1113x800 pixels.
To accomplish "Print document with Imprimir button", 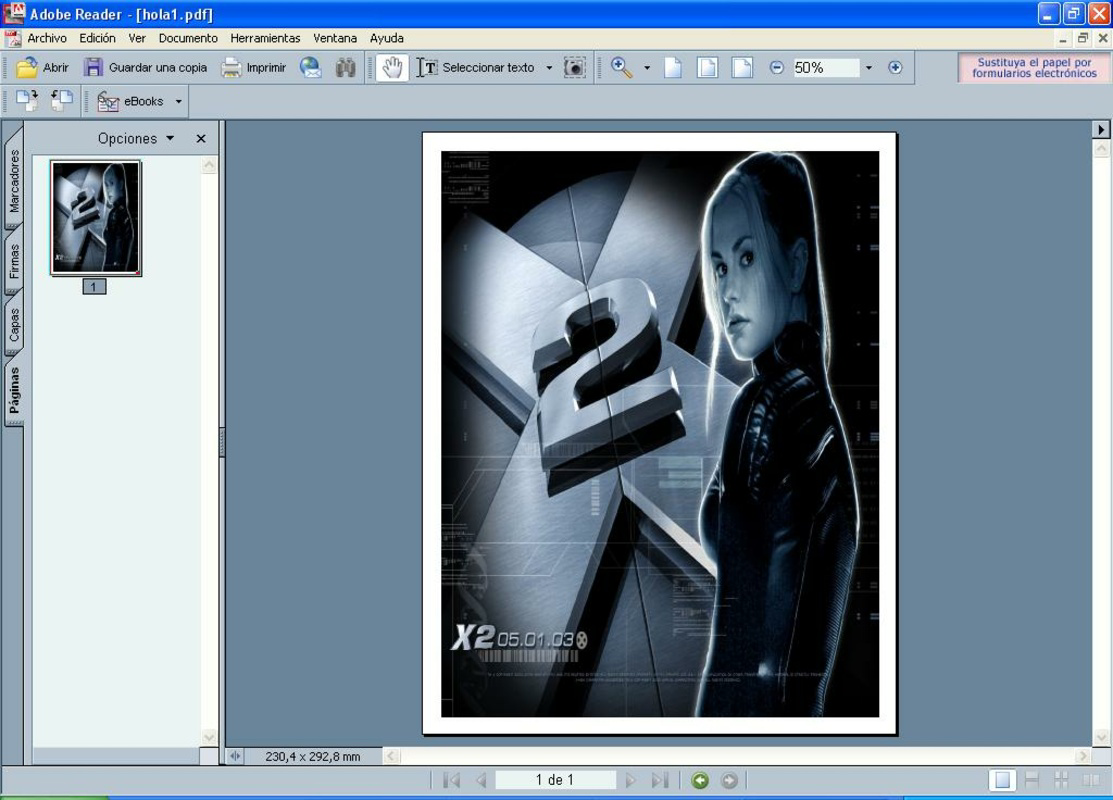I will [253, 67].
